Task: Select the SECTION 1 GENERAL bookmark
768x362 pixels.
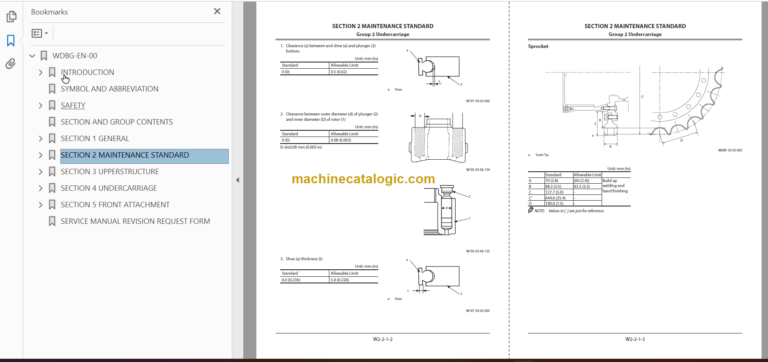Action: (95, 139)
